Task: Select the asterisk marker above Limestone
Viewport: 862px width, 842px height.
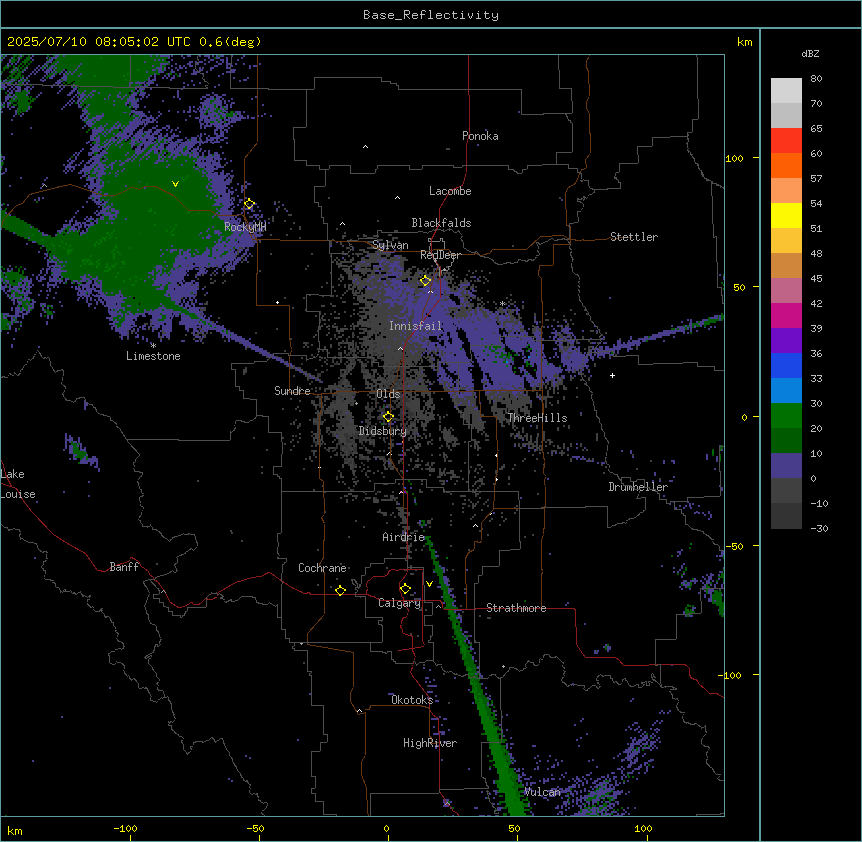Action: (153, 346)
